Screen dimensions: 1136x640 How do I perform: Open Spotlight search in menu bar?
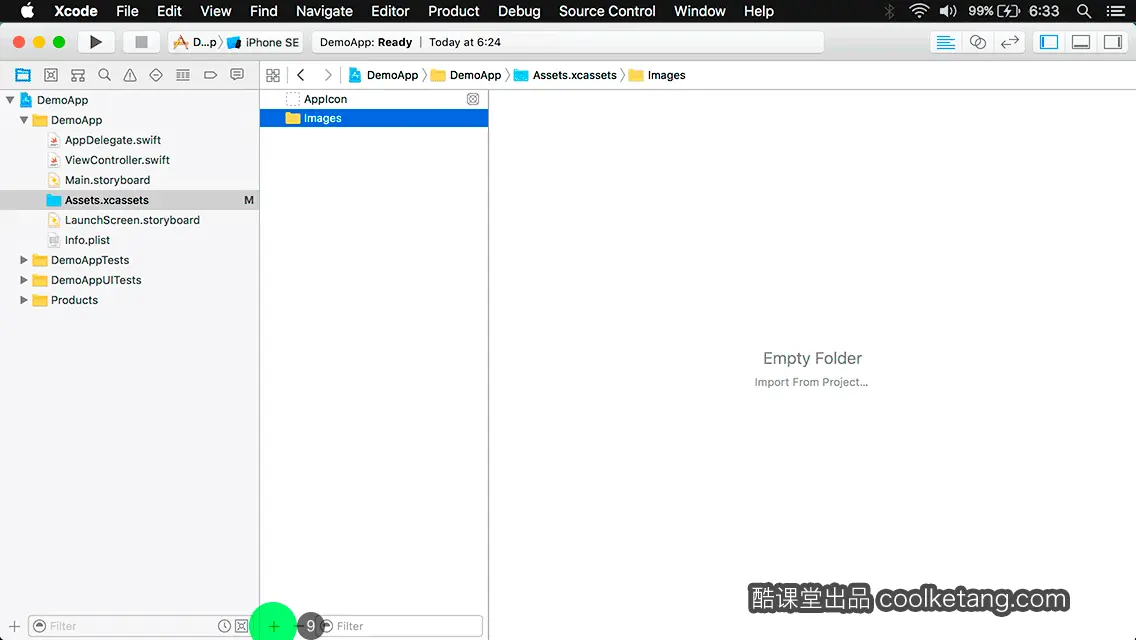click(x=1084, y=11)
